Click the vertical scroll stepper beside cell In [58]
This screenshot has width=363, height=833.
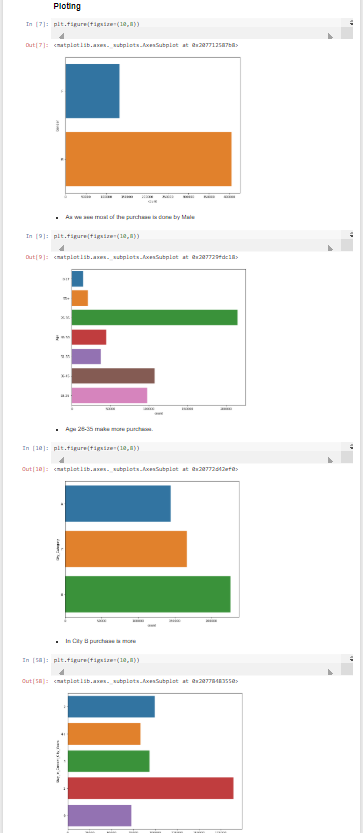351,659
